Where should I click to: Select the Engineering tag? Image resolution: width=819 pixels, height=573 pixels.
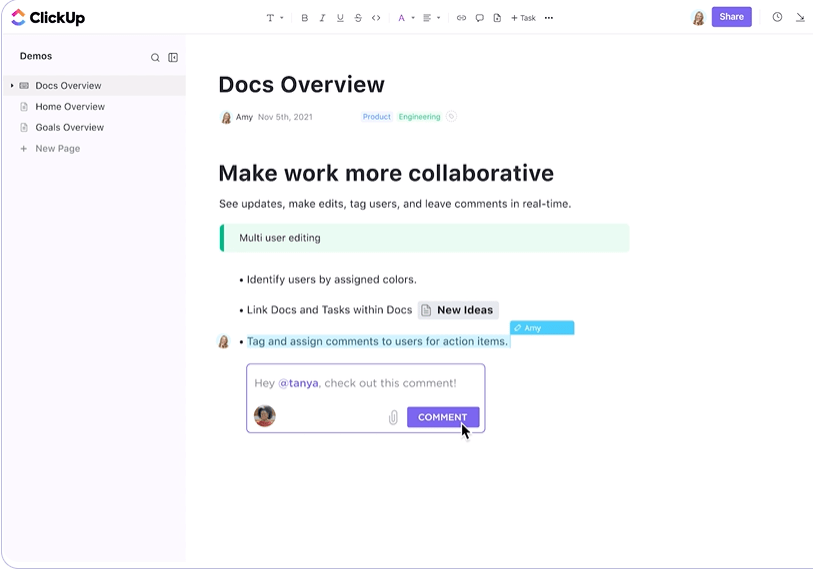(419, 116)
